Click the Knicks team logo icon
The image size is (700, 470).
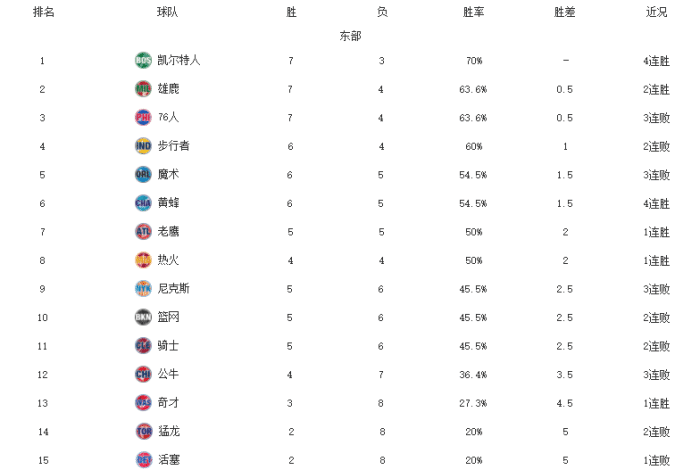[x=143, y=289]
